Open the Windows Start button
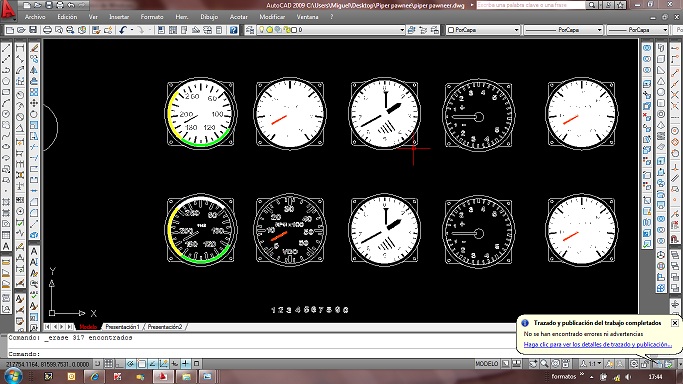 click(13, 376)
